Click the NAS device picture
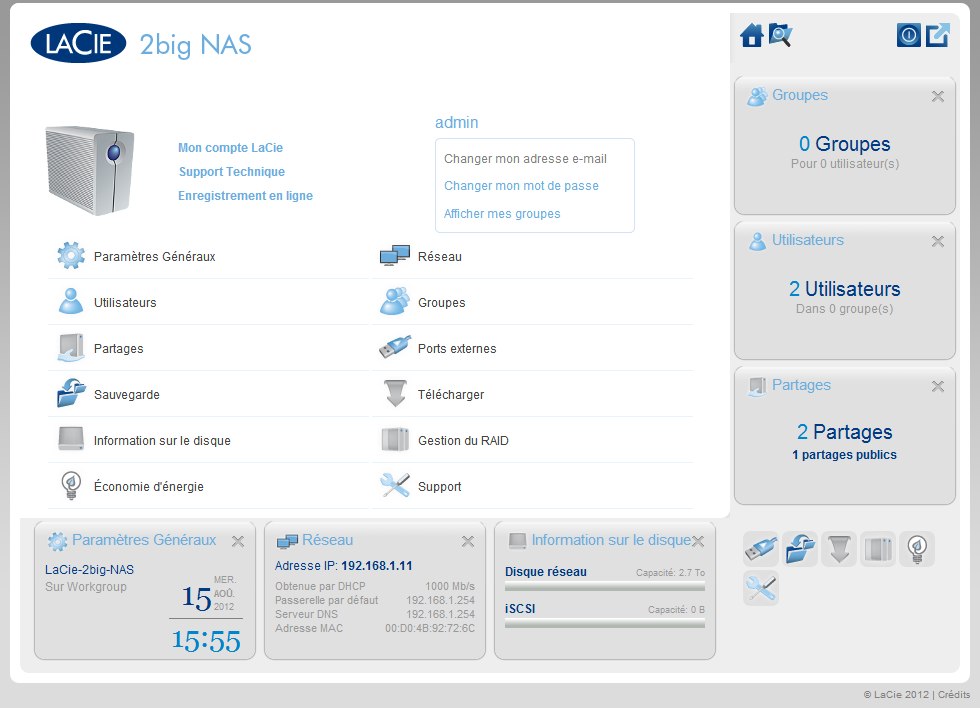Viewport: 980px width, 708px height. 90,170
